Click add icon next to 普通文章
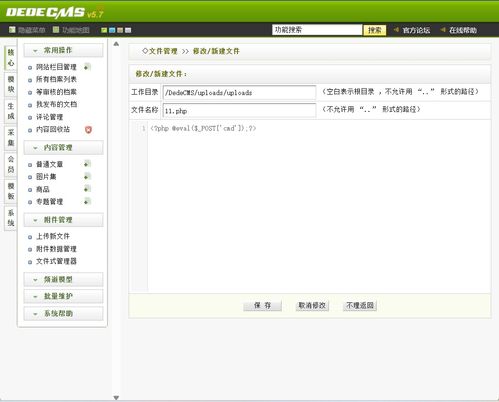This screenshot has width=499, height=402. click(x=87, y=164)
